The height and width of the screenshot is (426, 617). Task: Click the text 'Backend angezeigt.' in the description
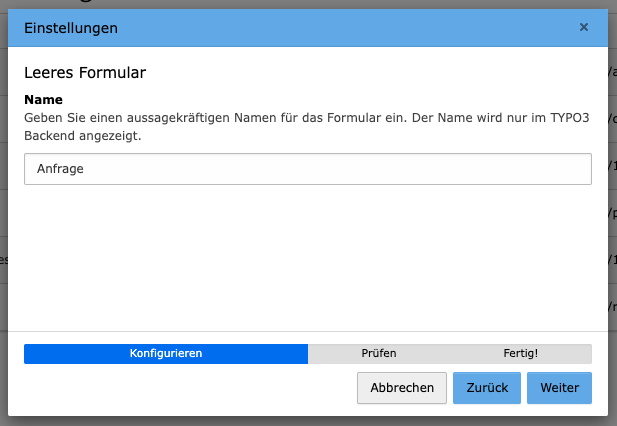point(83,136)
